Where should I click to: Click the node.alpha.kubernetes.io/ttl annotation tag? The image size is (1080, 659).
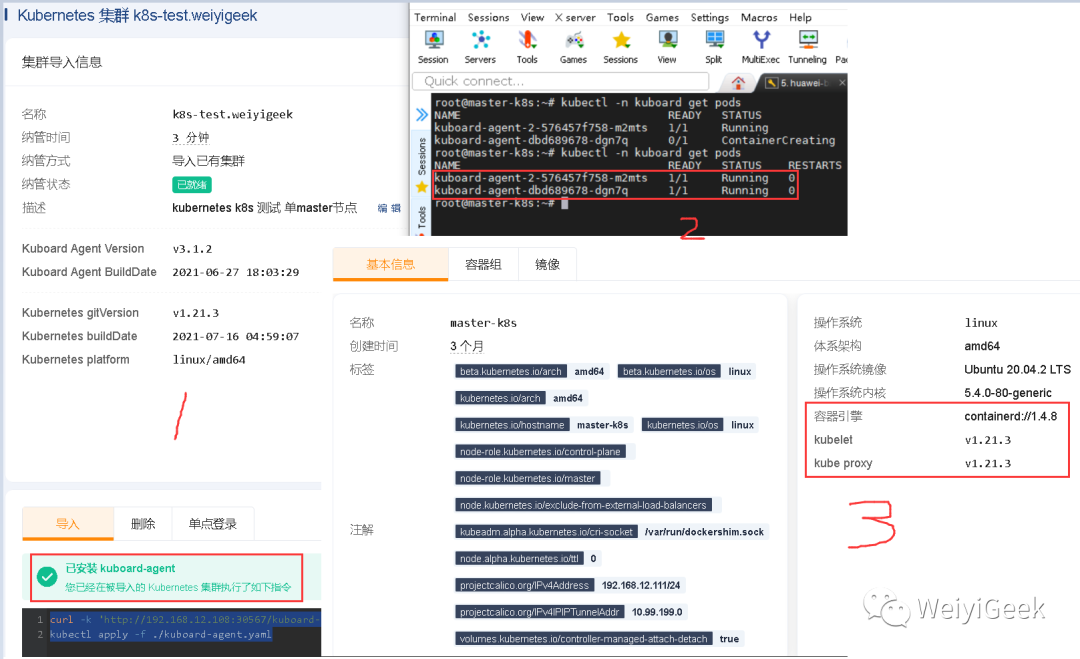point(519,558)
